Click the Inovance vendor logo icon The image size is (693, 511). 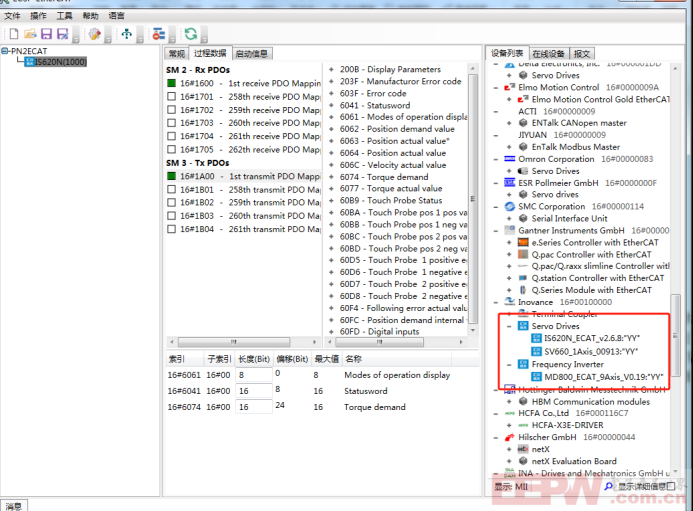pyautogui.click(x=510, y=302)
